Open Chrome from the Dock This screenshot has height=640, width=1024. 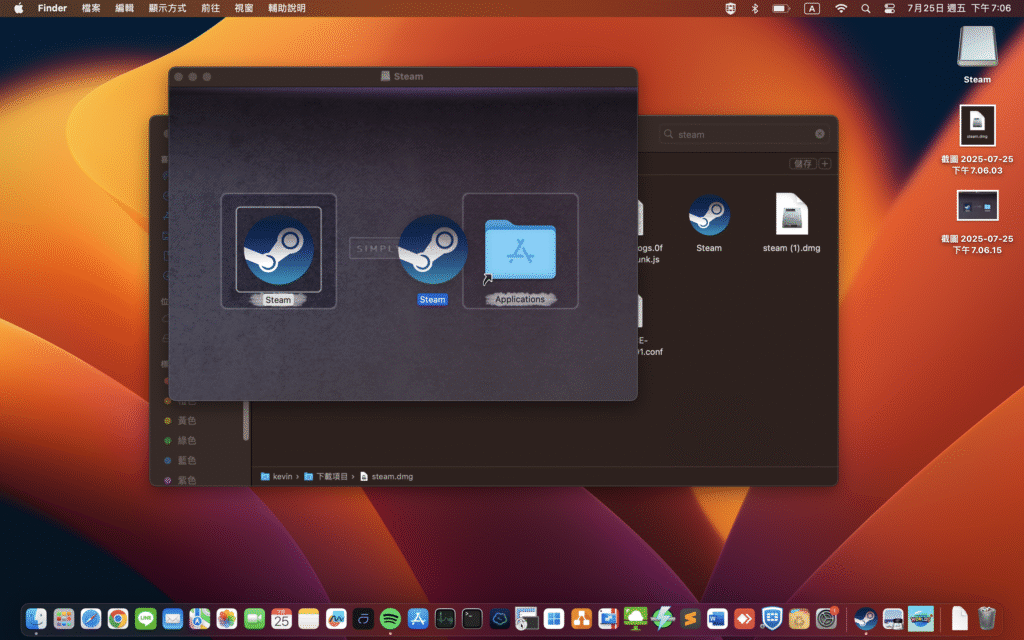[x=118, y=619]
